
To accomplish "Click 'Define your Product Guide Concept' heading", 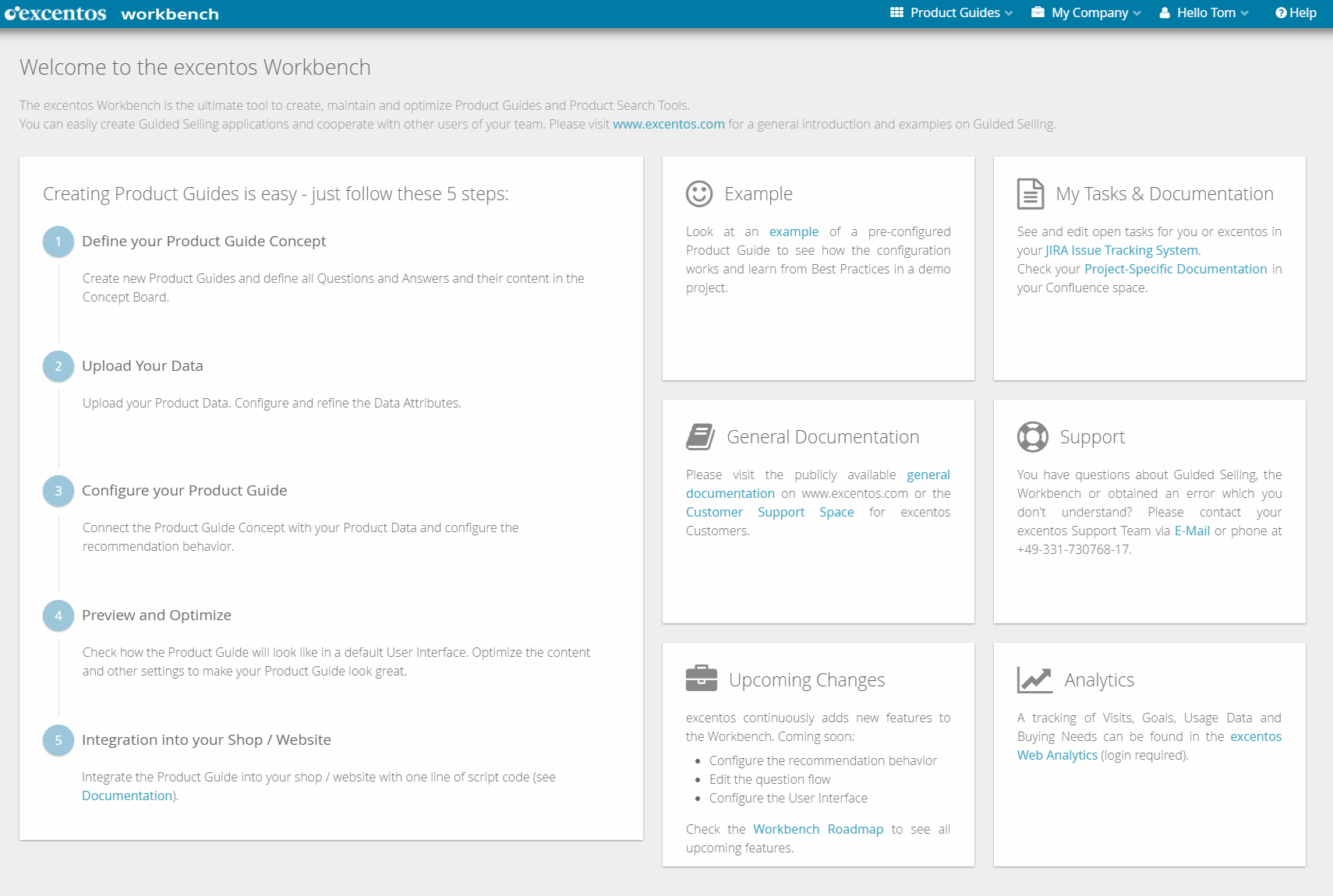I will click(x=204, y=242).
